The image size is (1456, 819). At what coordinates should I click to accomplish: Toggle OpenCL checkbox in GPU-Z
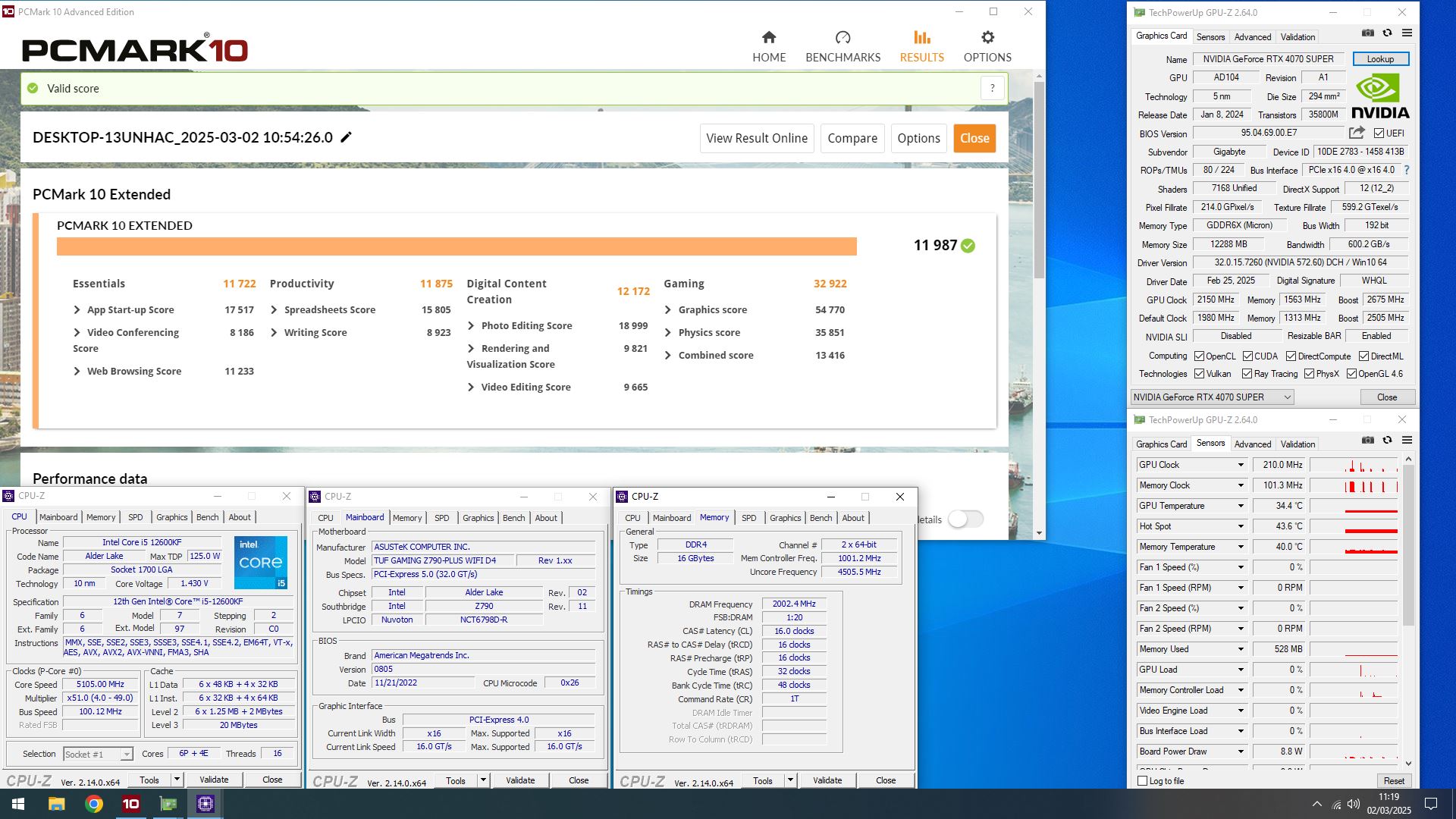(x=1199, y=356)
